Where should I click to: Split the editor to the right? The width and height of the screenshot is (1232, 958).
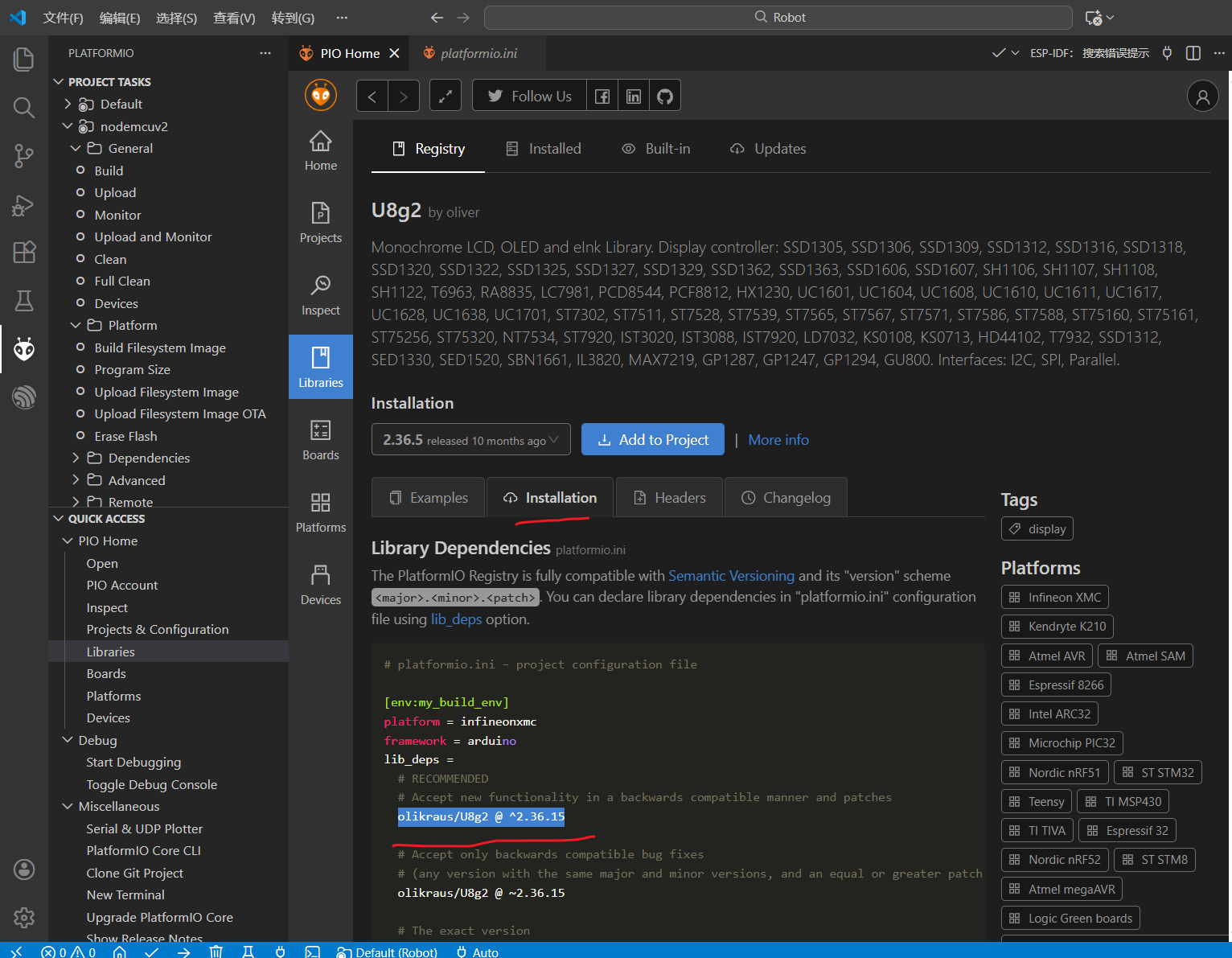(1193, 53)
